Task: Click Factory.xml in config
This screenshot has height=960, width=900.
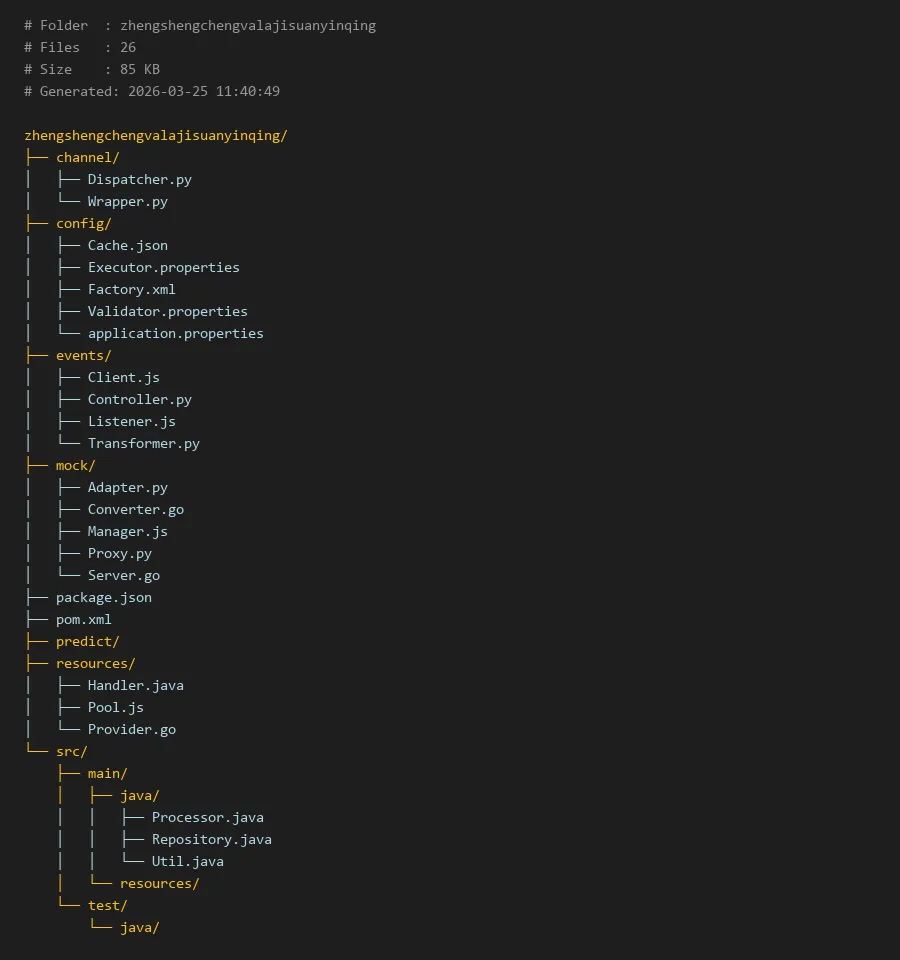Action: tap(131, 289)
